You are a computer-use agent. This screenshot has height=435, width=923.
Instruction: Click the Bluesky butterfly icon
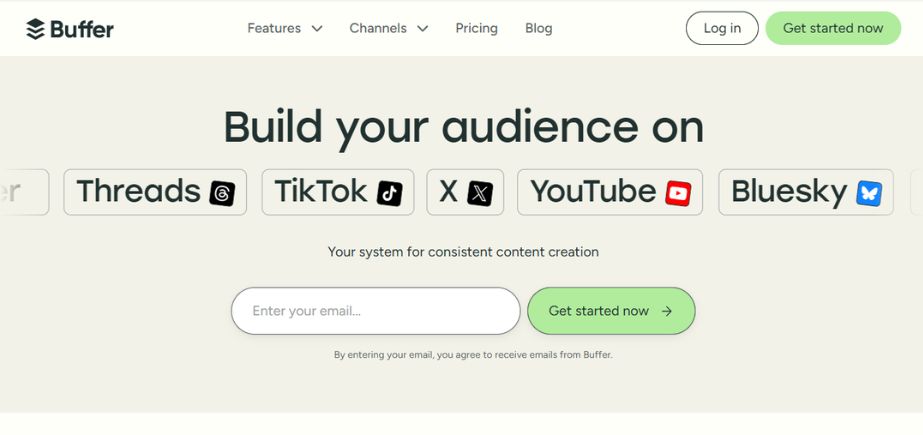tap(869, 193)
